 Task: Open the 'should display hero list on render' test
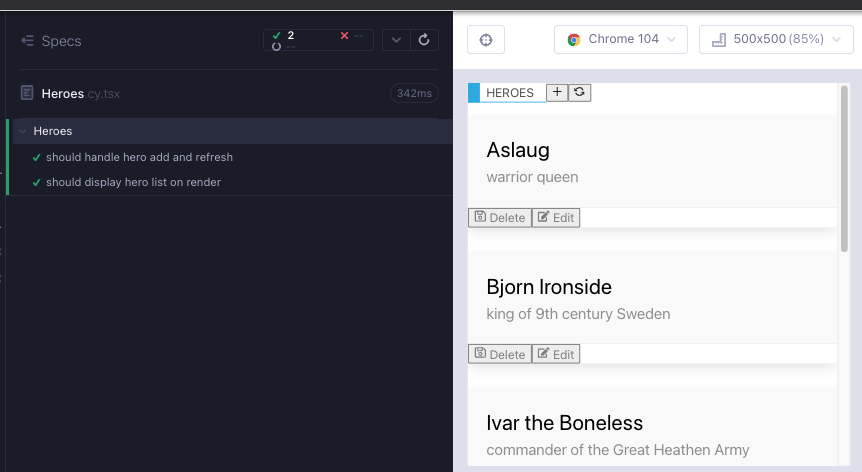coord(133,182)
